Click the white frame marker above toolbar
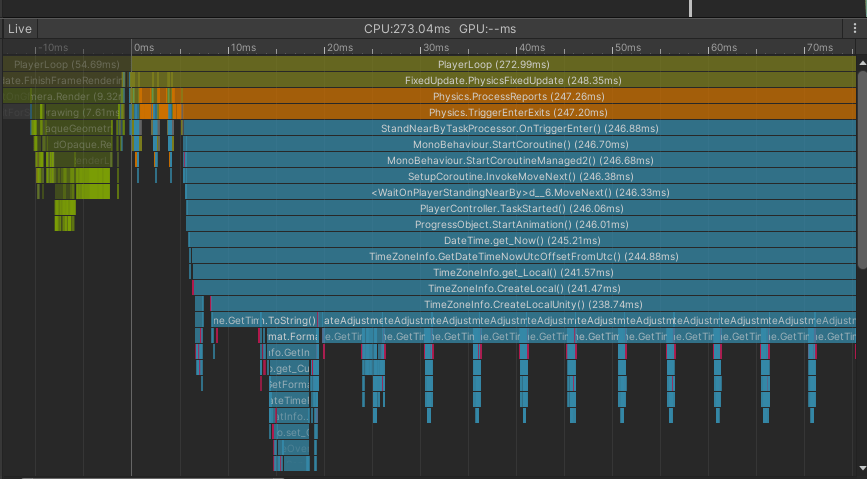This screenshot has width=867, height=479. coord(690,8)
